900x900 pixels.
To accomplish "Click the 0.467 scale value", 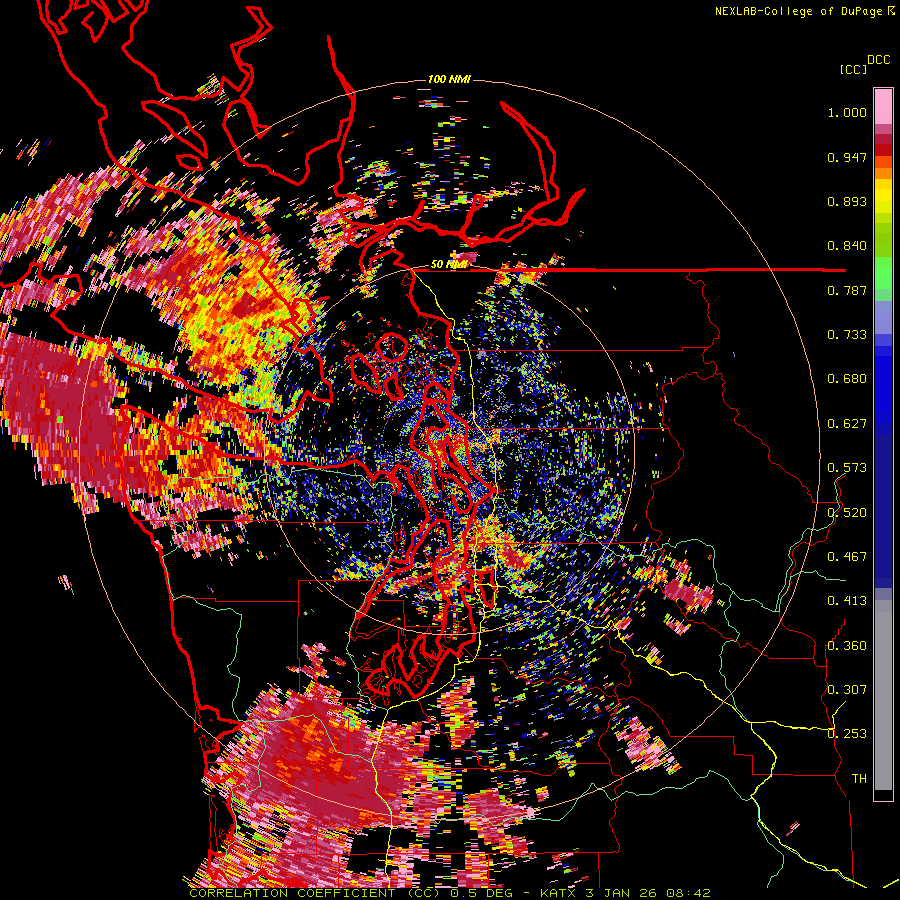I will [847, 557].
